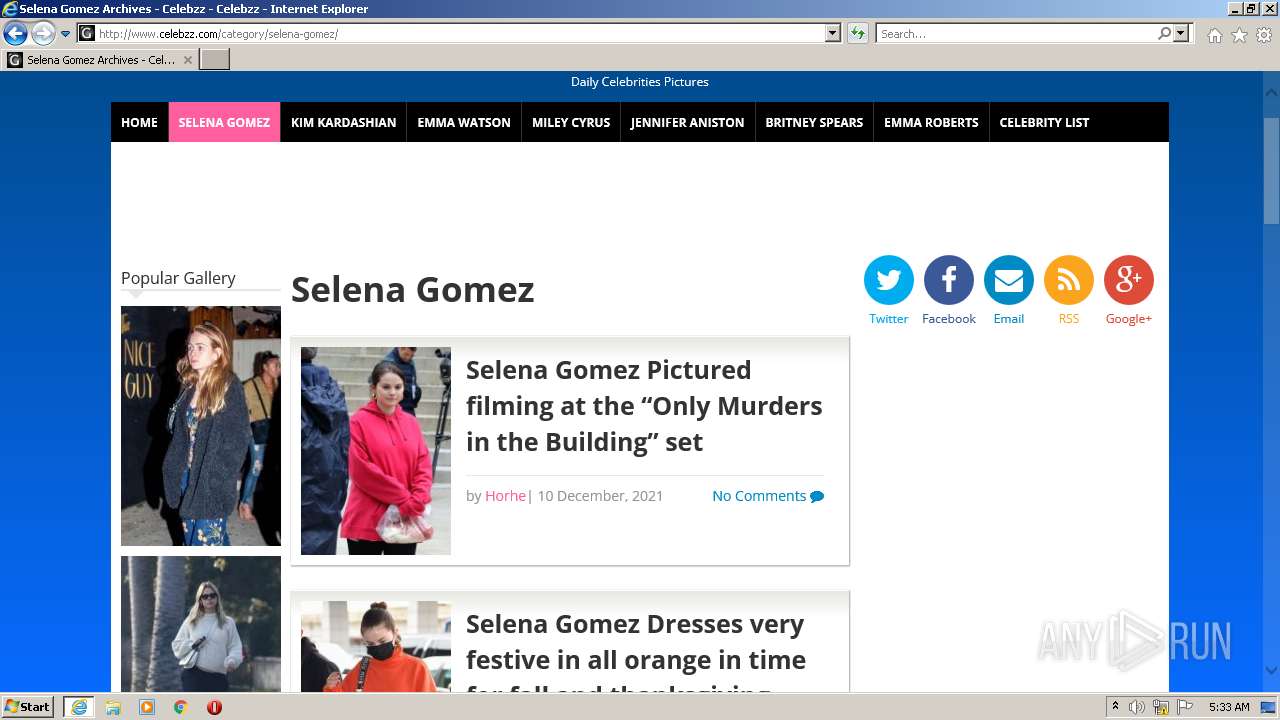The image size is (1280, 720).
Task: Launch Internet Explorer from taskbar
Action: [78, 707]
